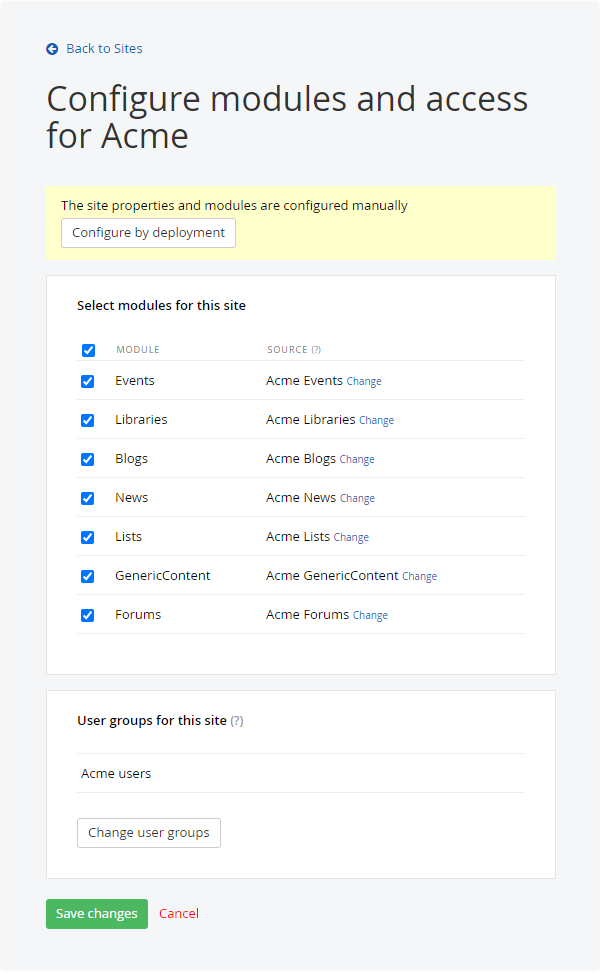
Task: Click the help (?) icon beside User groups
Action: tap(237, 721)
